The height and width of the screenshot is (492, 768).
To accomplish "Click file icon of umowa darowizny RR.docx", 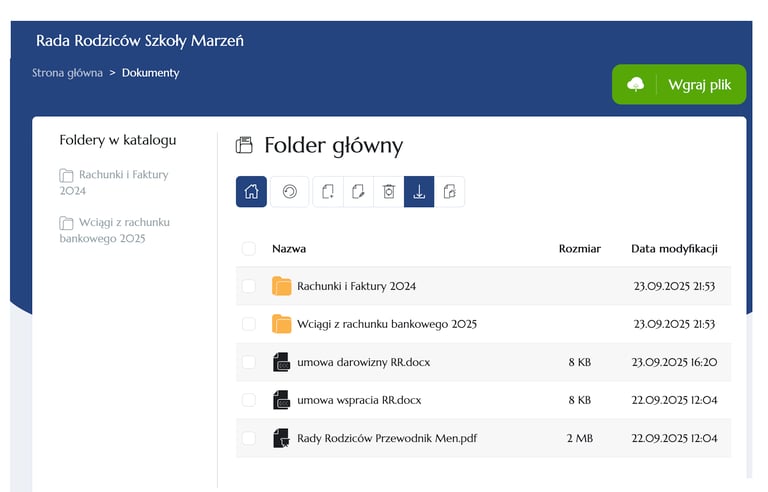I will coord(281,362).
